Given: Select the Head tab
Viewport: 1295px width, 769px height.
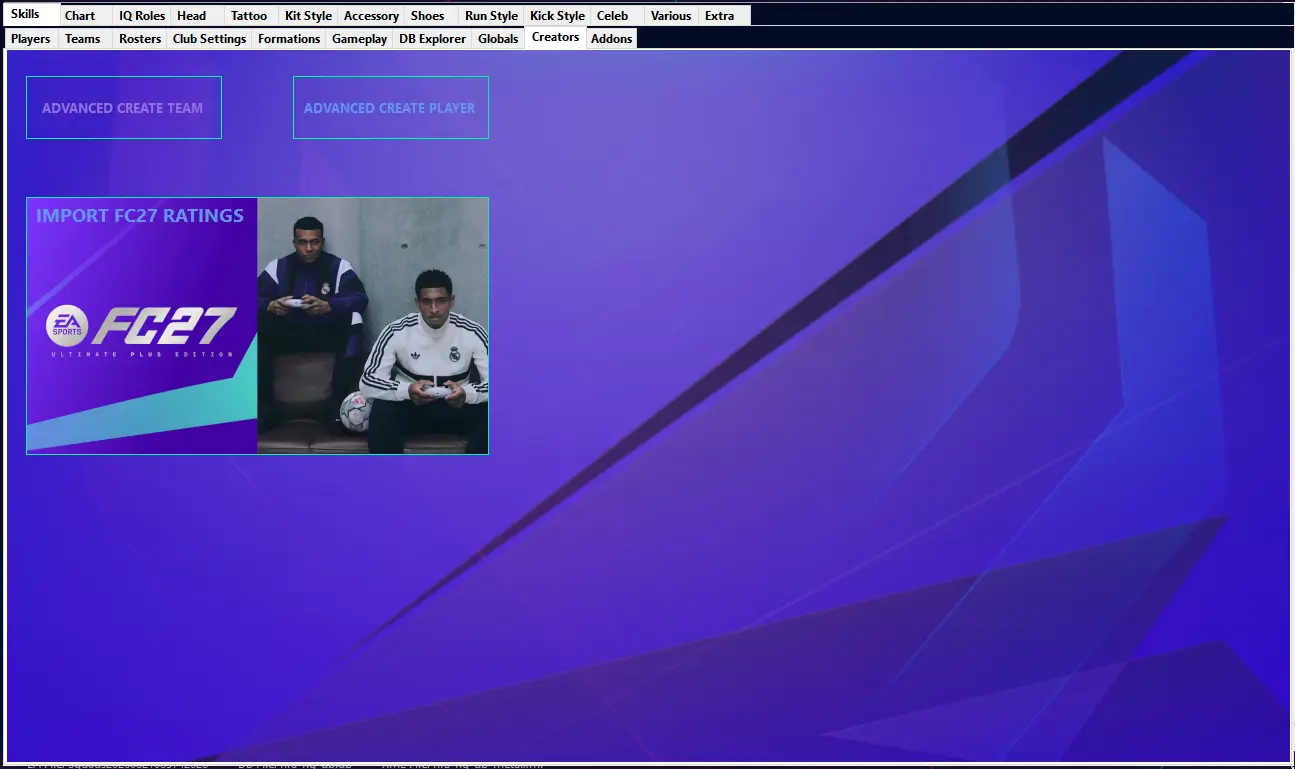Looking at the screenshot, I should point(198,16).
